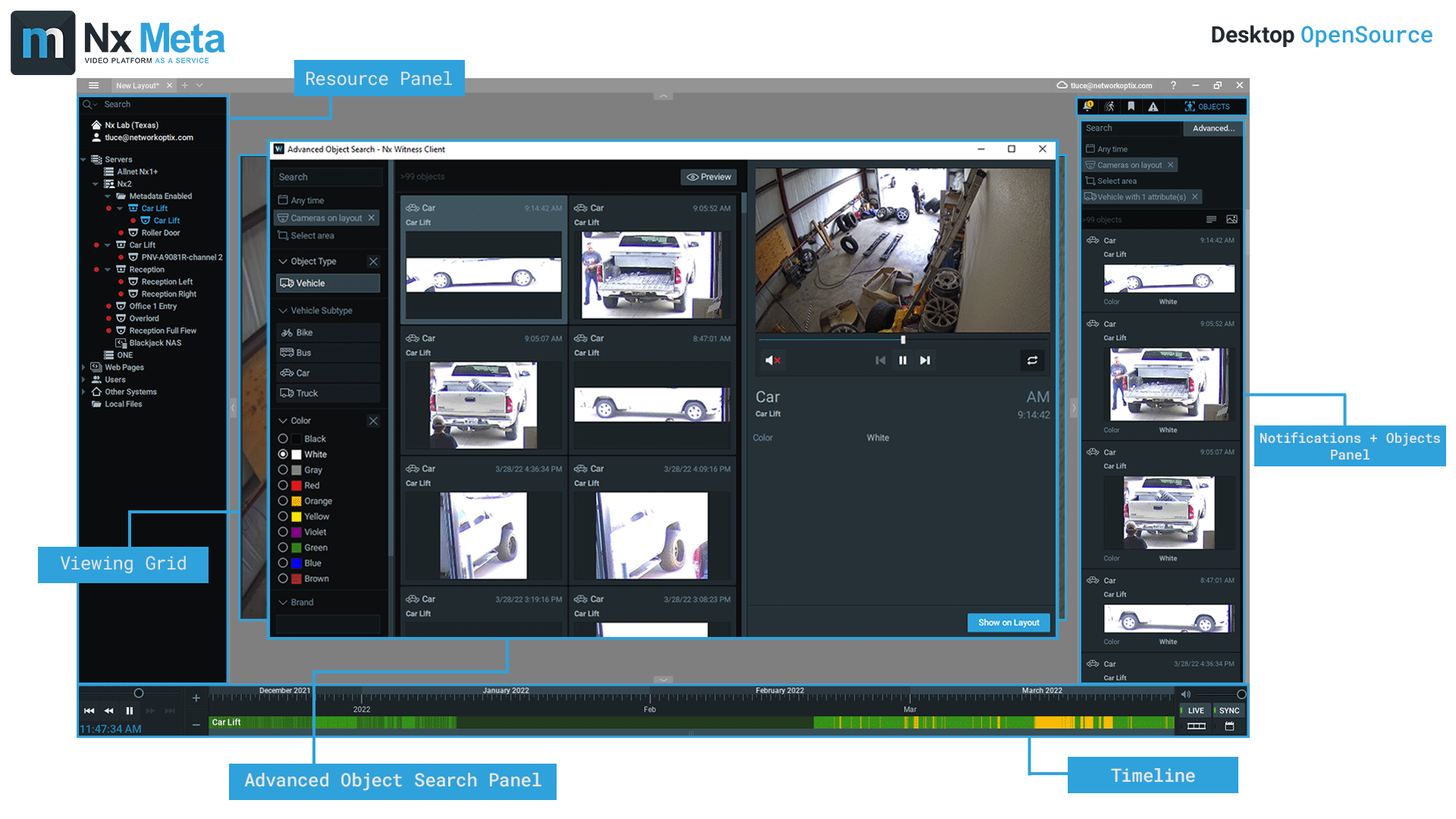Choose the Blue color option
The image size is (1456, 819).
point(283,563)
